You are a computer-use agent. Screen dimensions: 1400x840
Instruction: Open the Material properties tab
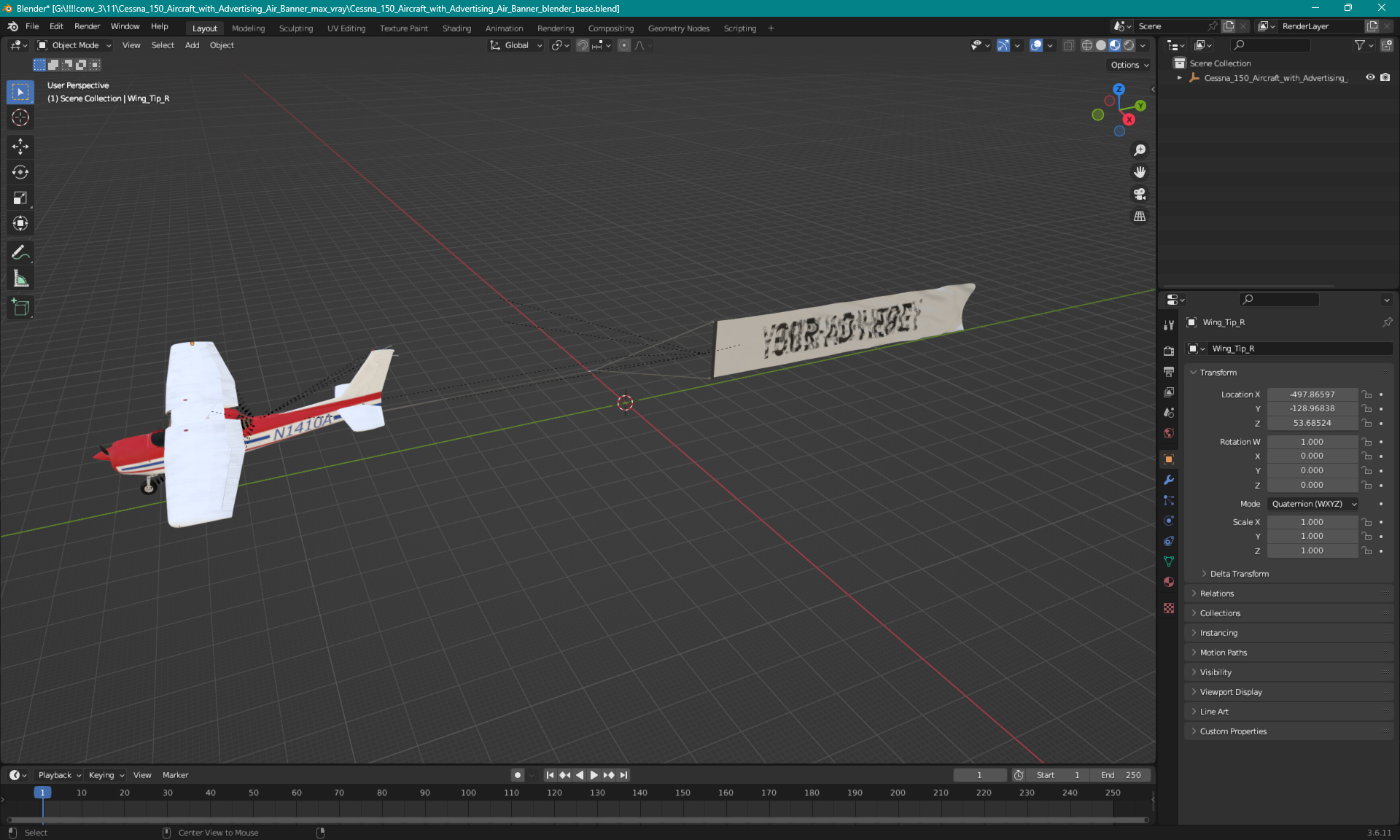[1169, 582]
